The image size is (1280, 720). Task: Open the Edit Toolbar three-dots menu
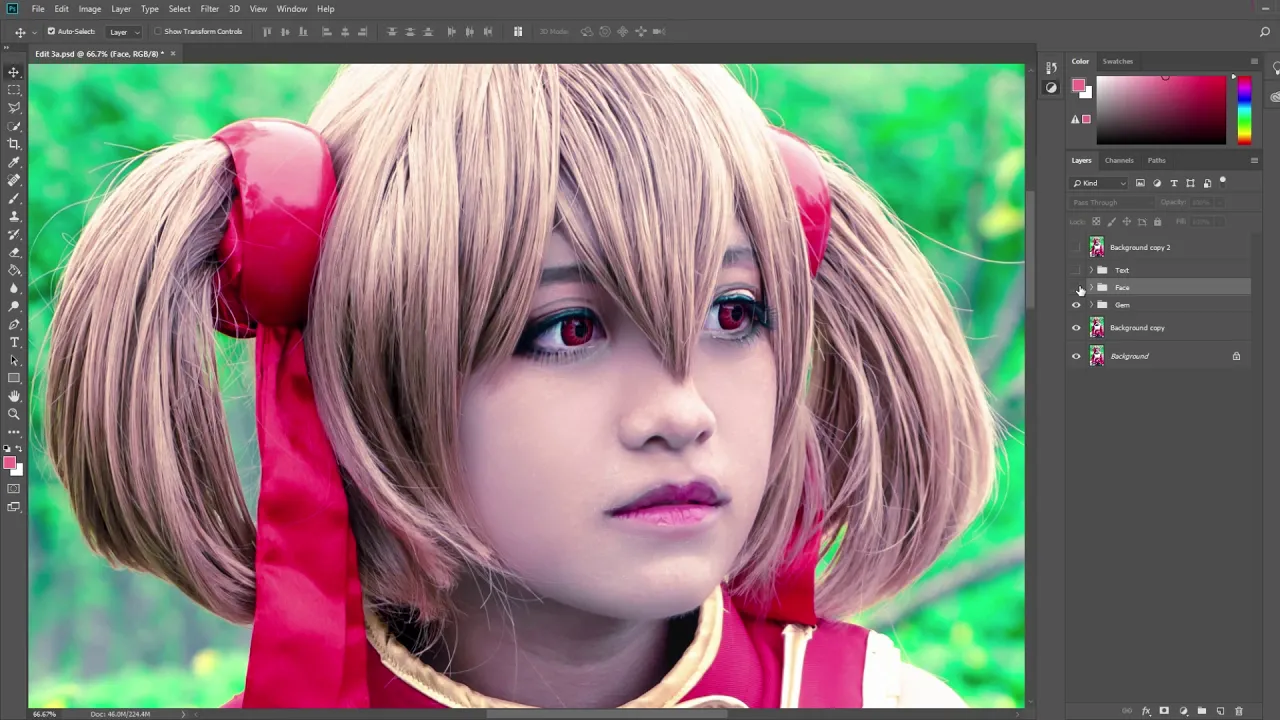[x=14, y=432]
